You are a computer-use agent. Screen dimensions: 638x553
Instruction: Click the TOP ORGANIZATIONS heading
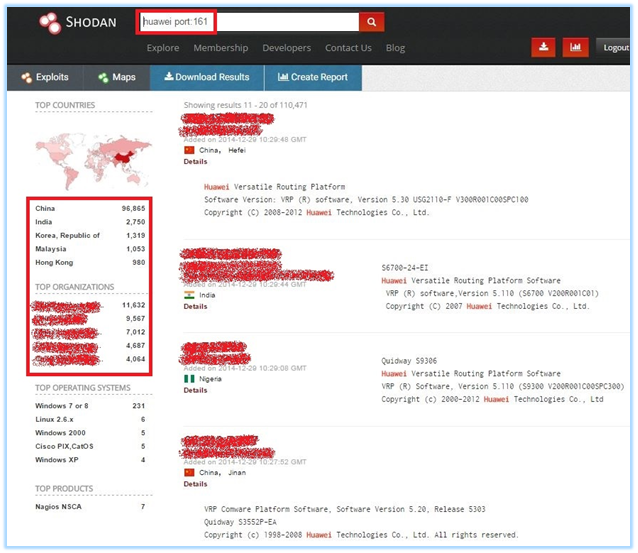[74, 287]
